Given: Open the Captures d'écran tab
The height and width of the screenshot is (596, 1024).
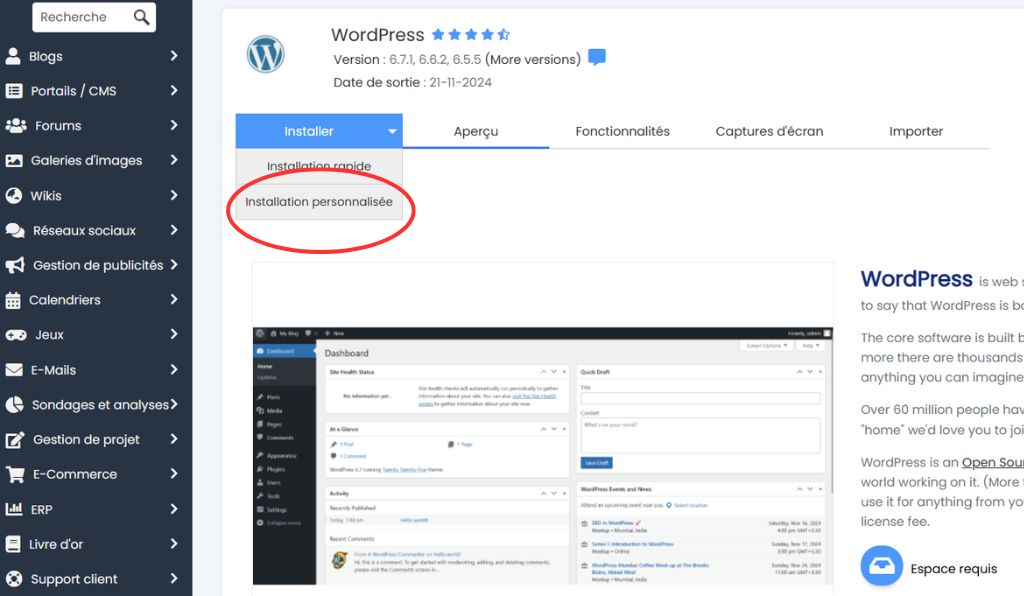Looking at the screenshot, I should point(769,131).
